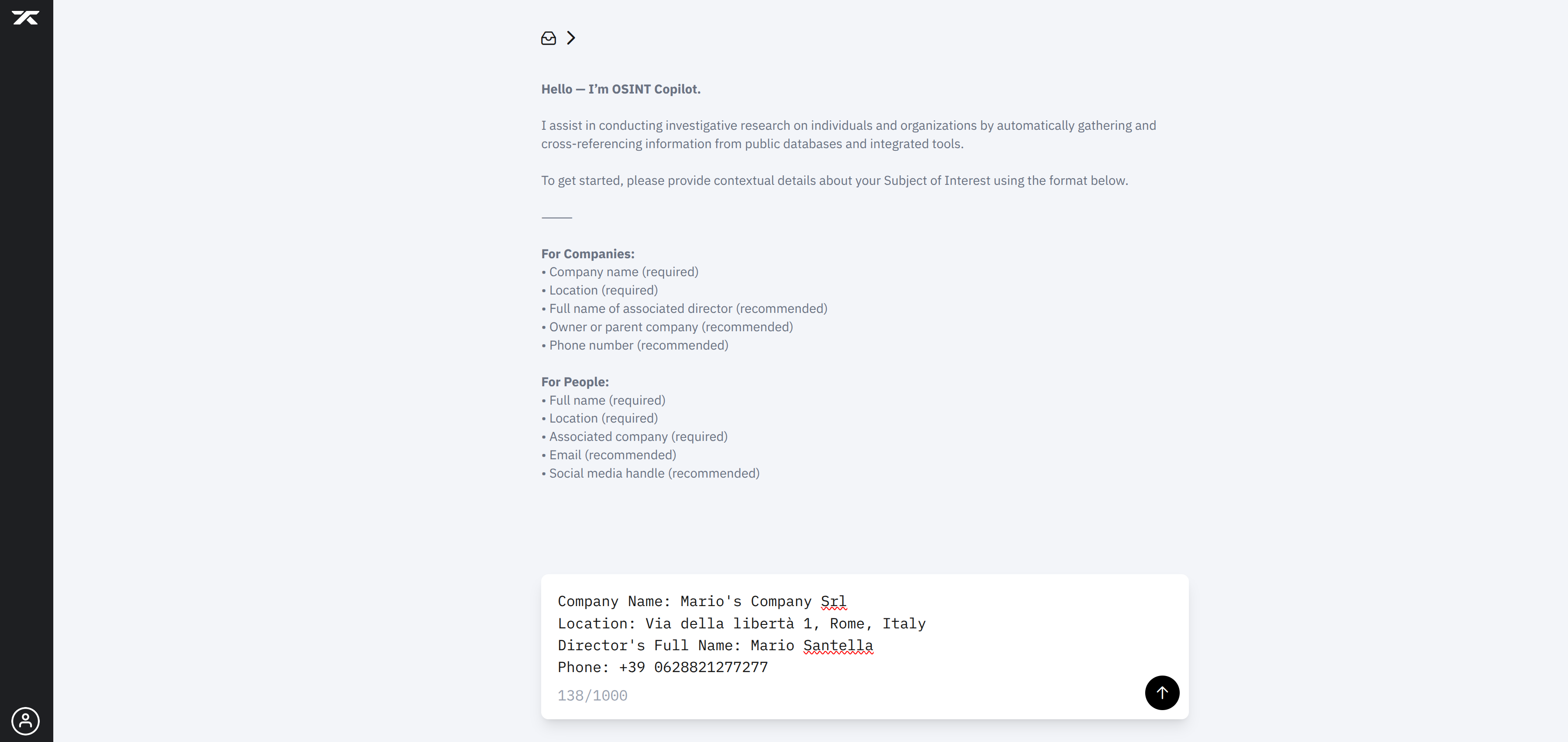Click the "Company name (required)" bullet
Viewport: 1568px width, 742px height.
tap(623, 272)
